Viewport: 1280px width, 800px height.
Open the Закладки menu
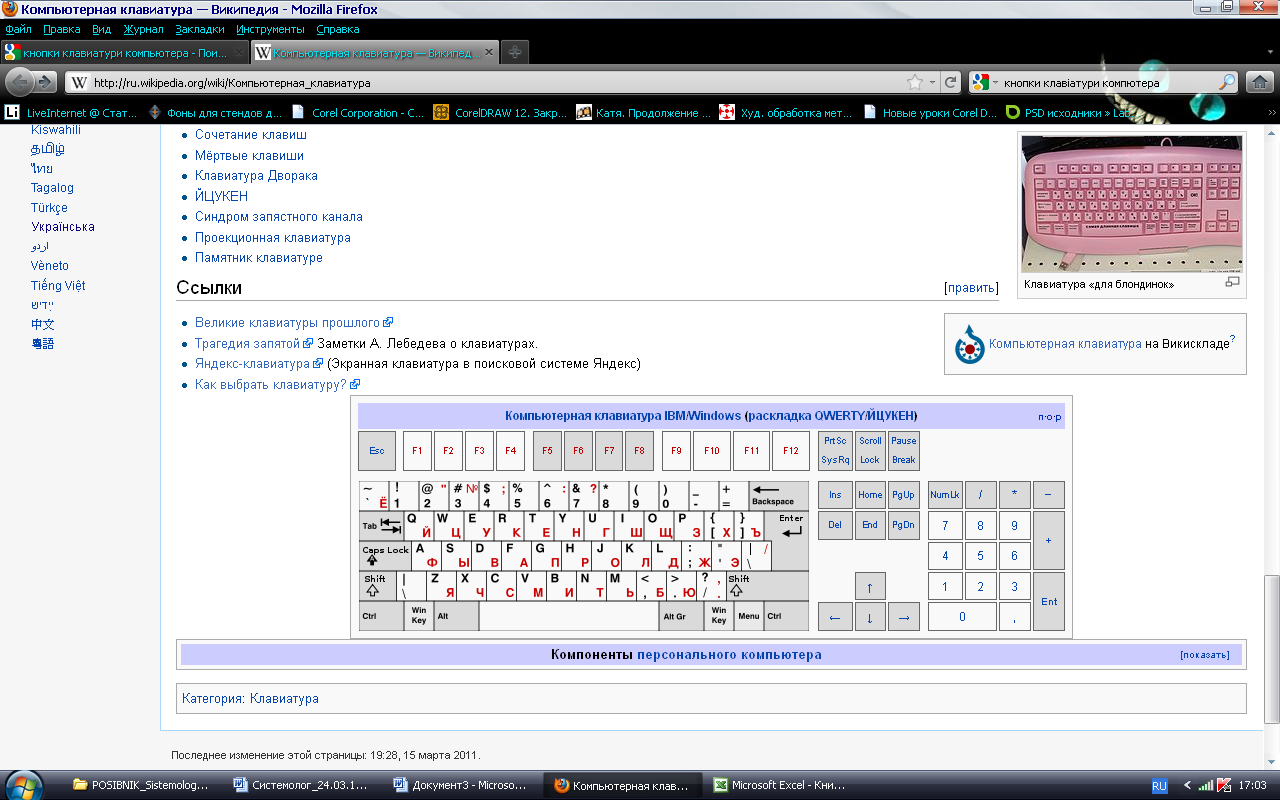(x=199, y=29)
